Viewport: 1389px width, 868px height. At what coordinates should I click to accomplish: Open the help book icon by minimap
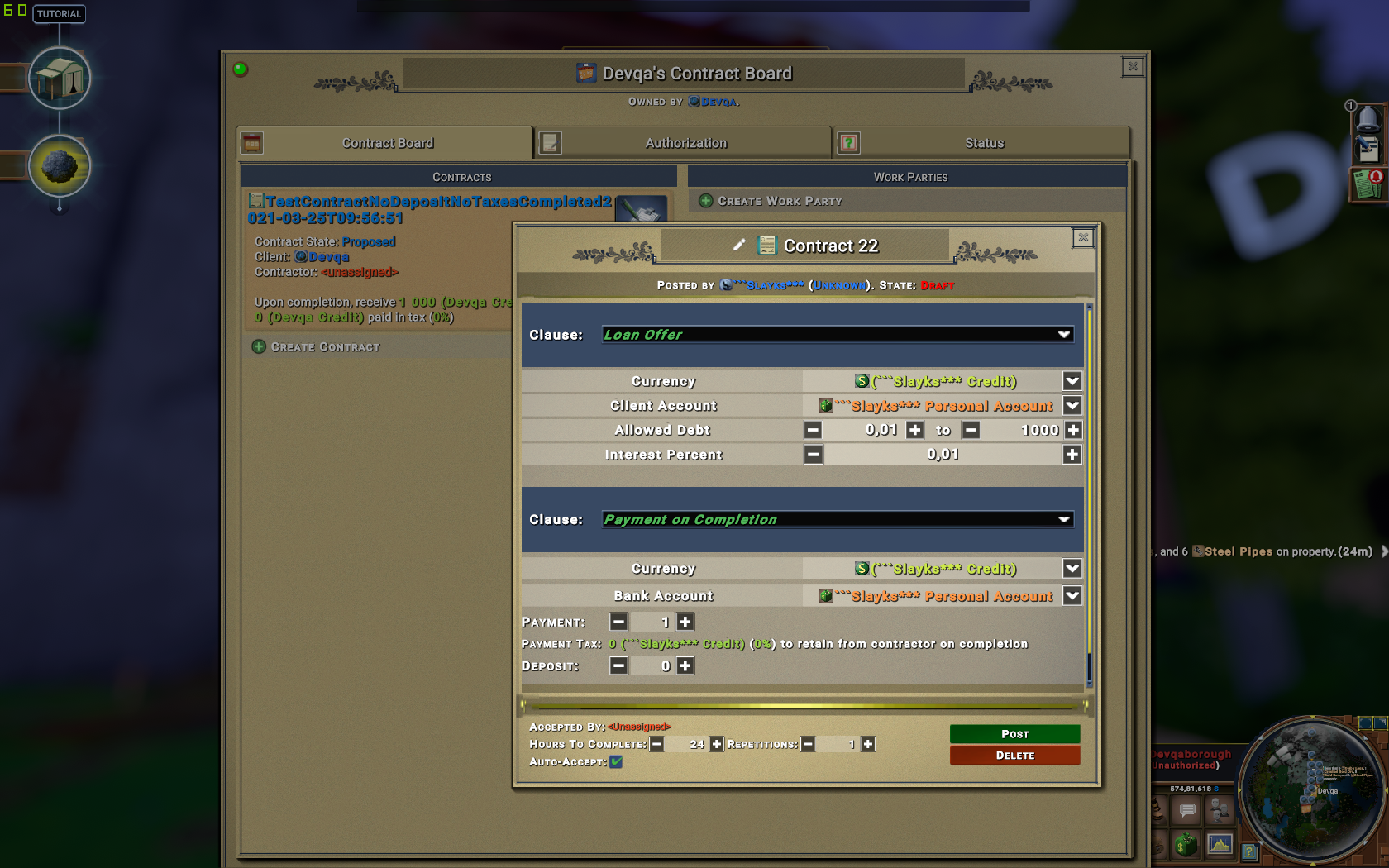[x=1249, y=851]
